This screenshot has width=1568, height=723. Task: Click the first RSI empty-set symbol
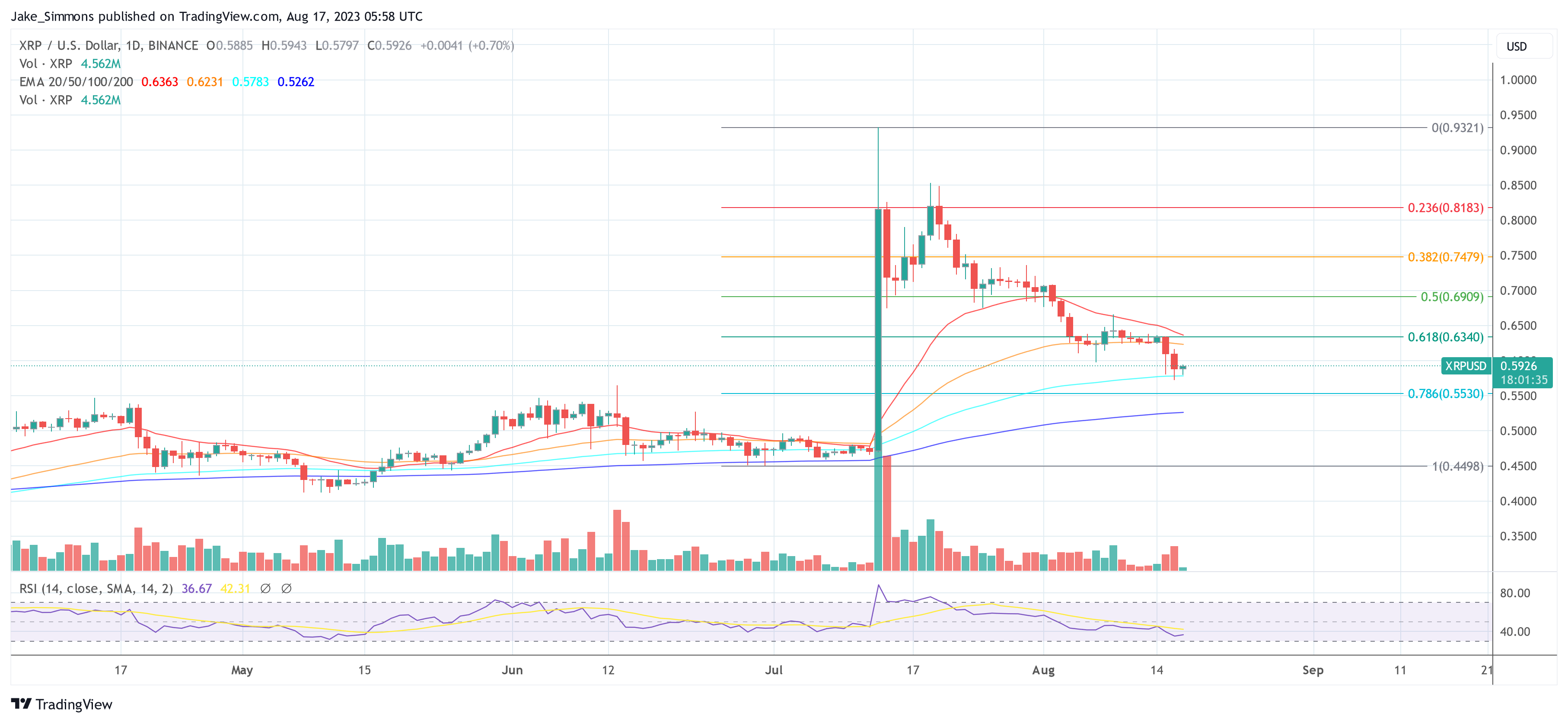pyautogui.click(x=265, y=589)
